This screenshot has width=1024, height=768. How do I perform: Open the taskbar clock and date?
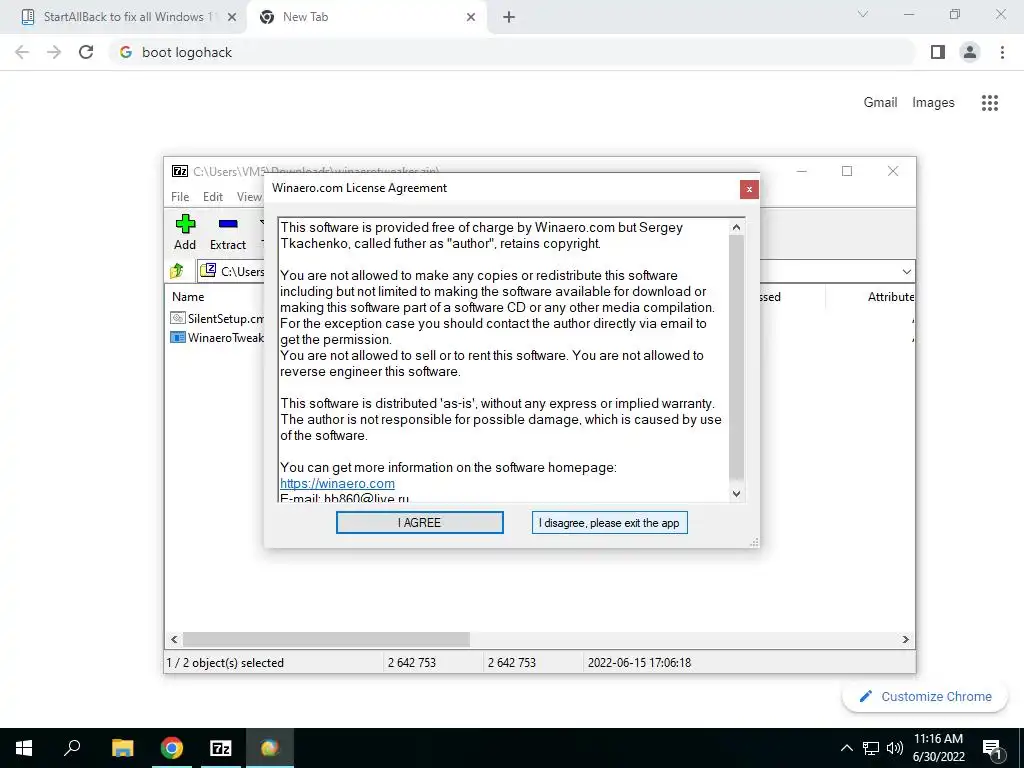coord(938,748)
